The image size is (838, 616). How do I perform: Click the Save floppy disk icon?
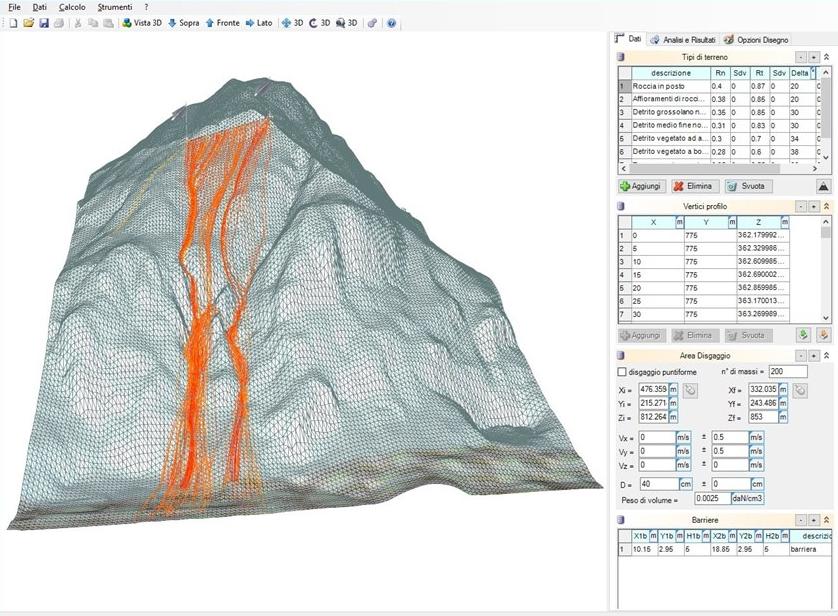[44, 23]
